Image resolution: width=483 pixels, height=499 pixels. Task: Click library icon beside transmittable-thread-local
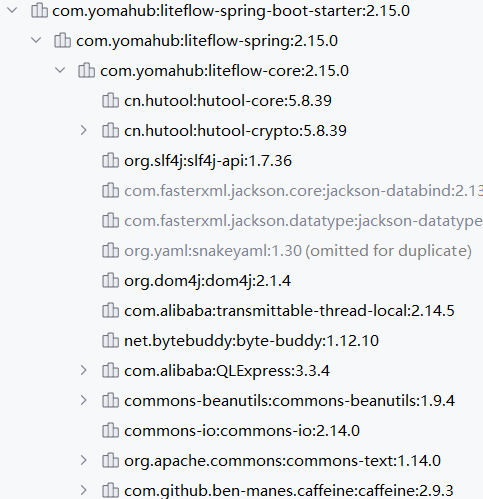pos(110,310)
